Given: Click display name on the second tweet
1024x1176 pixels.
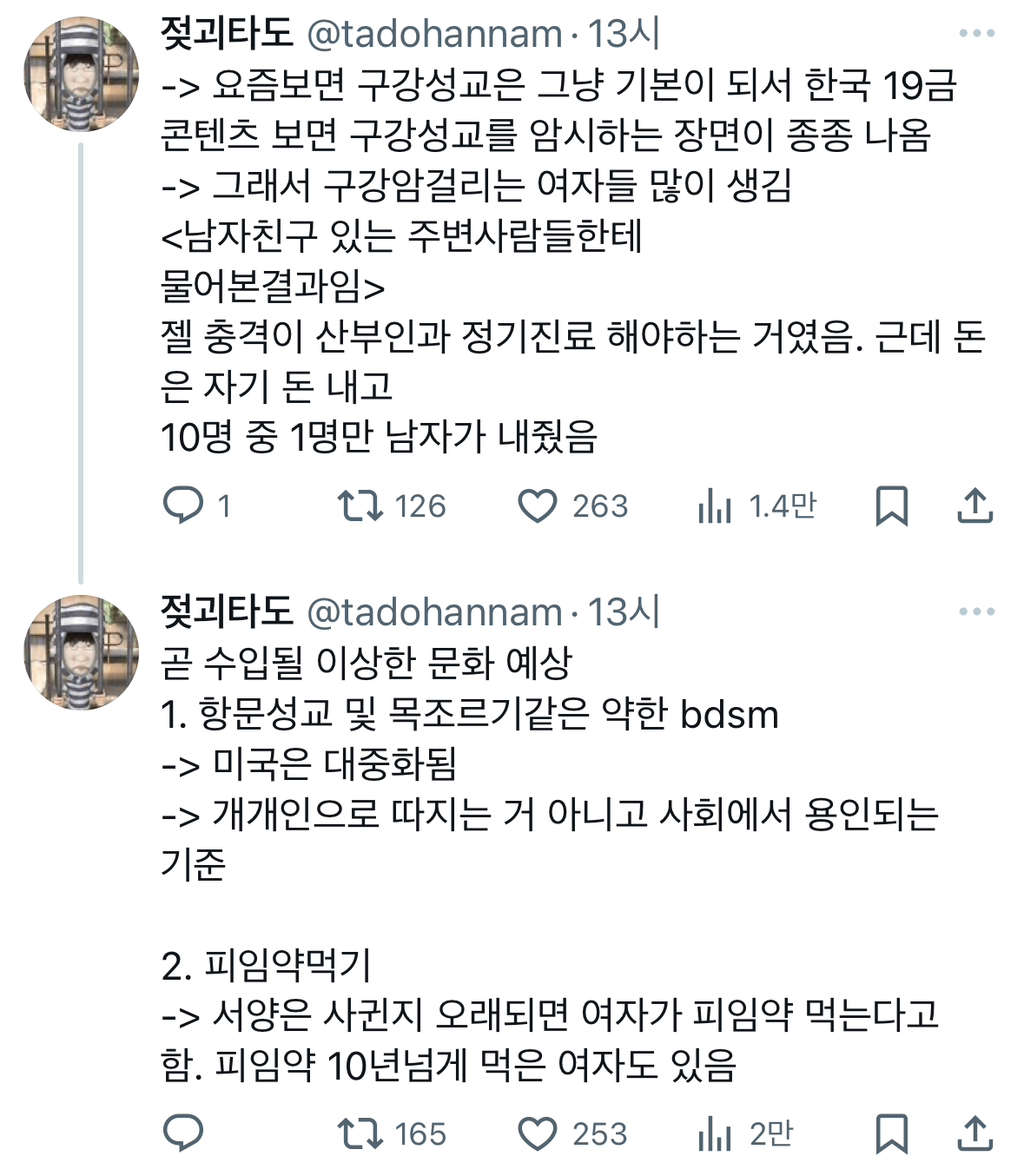Looking at the screenshot, I should point(227,612).
